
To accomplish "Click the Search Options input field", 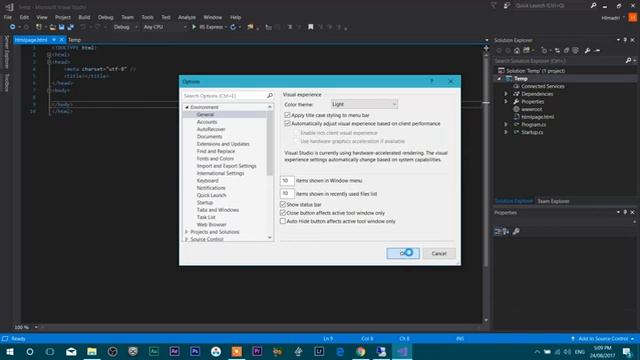I will [224, 96].
